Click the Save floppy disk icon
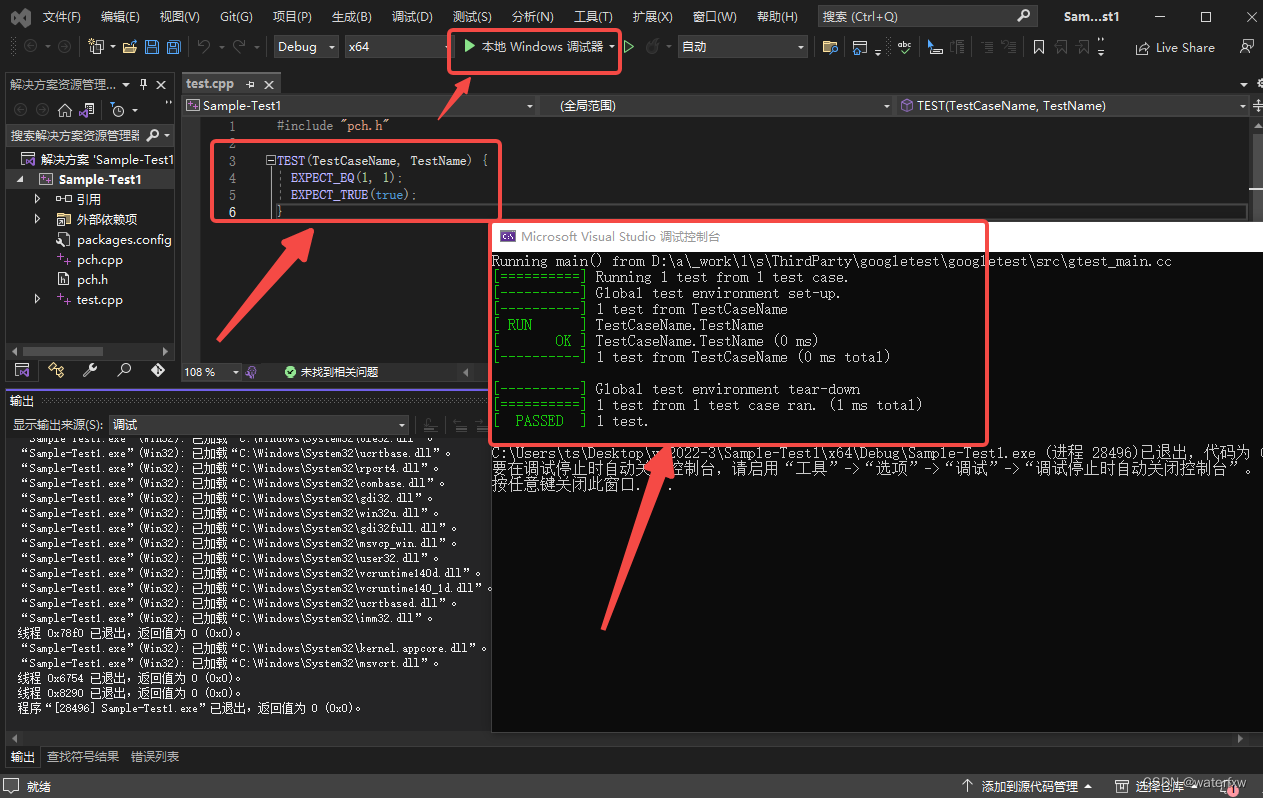Screen dimensions: 1263x798 [152, 47]
